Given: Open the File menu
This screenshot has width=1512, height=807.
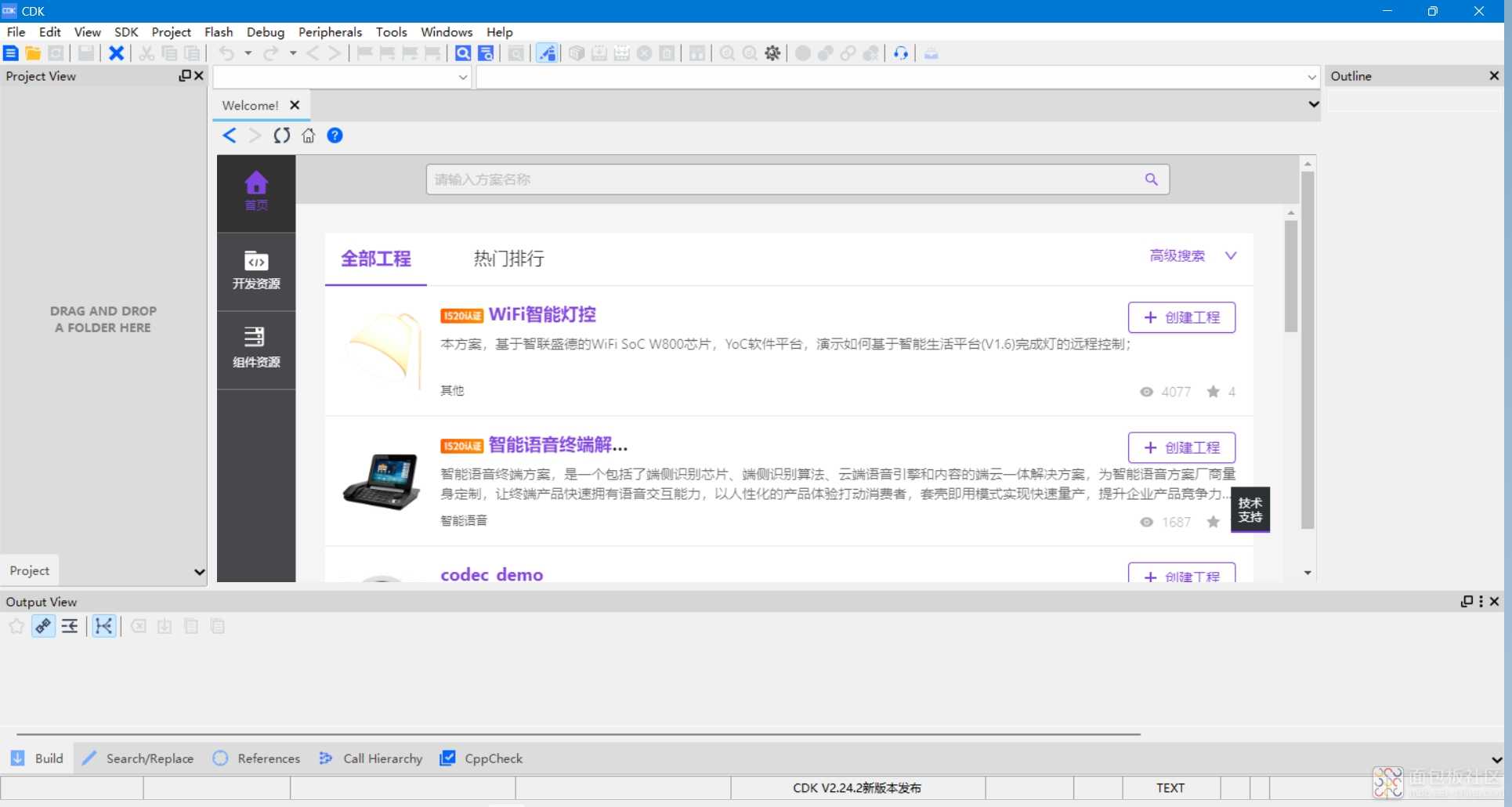Looking at the screenshot, I should coord(16,32).
